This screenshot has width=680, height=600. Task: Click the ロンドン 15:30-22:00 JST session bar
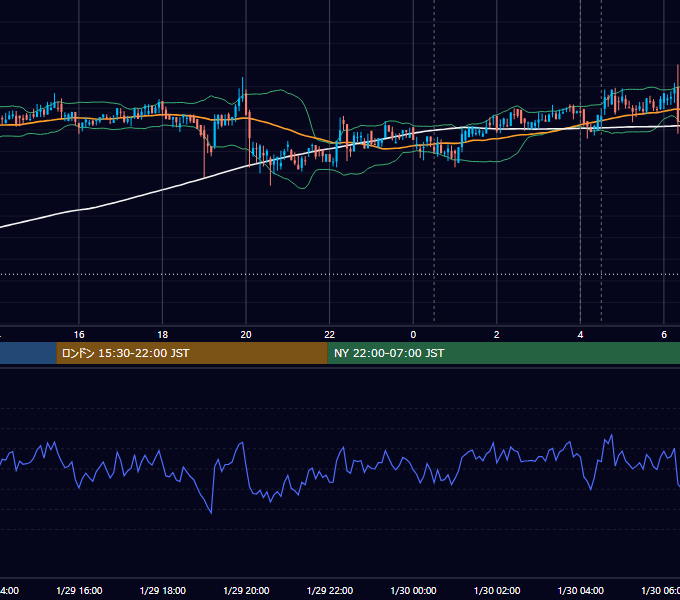click(x=192, y=353)
